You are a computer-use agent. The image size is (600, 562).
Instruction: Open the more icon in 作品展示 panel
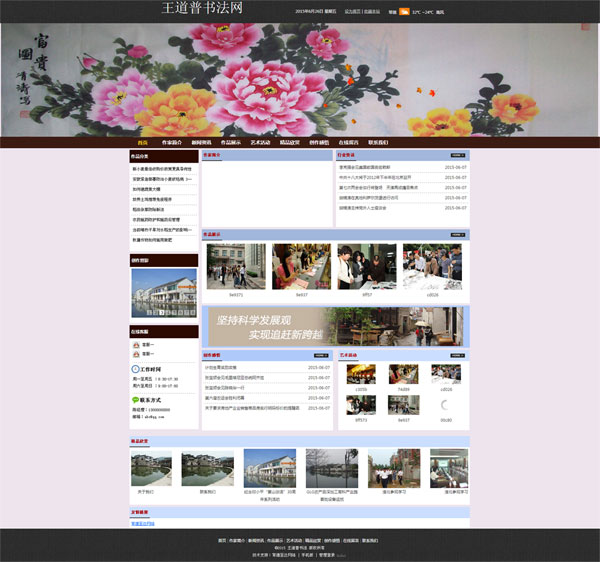tap(459, 235)
